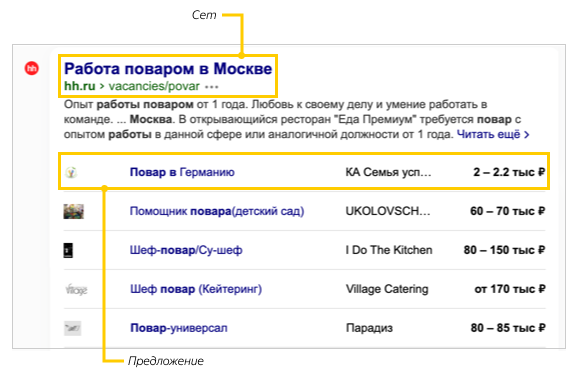Open the 'Повар-универсал' vacancy
The height and width of the screenshot is (379, 578).
click(179, 328)
